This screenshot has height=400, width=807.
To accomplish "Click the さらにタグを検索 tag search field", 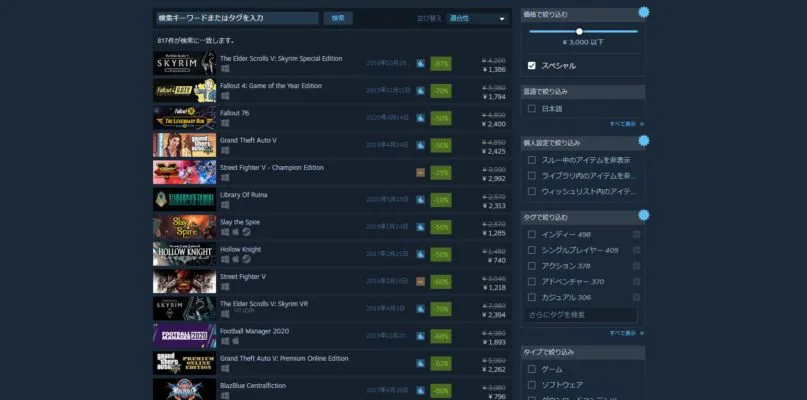I will coord(581,315).
